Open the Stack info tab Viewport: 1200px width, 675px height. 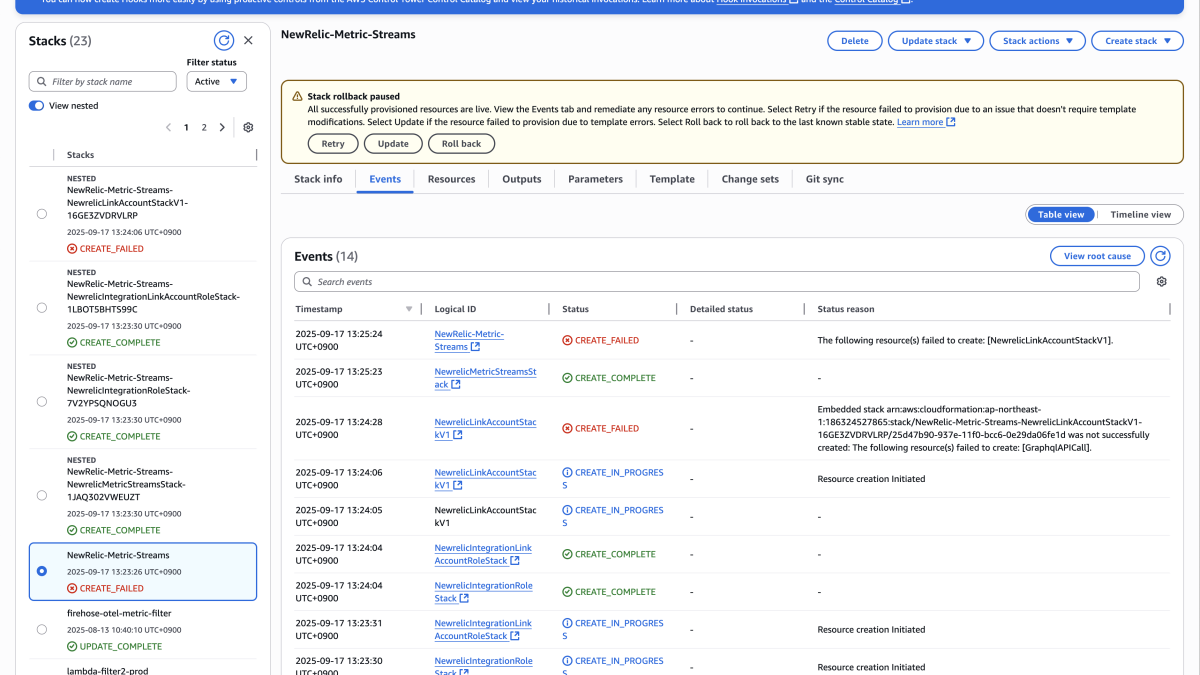pyautogui.click(x=318, y=179)
